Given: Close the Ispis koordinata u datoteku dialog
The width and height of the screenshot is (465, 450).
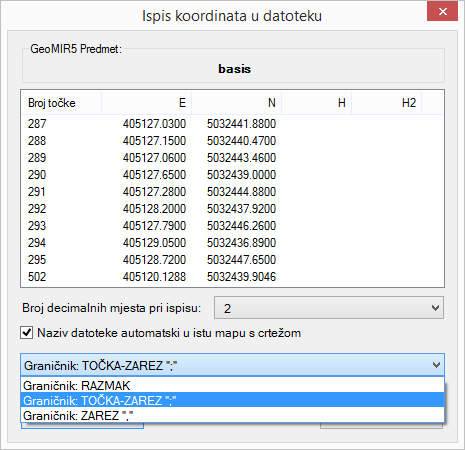Looking at the screenshot, I should pyautogui.click(x=442, y=12).
